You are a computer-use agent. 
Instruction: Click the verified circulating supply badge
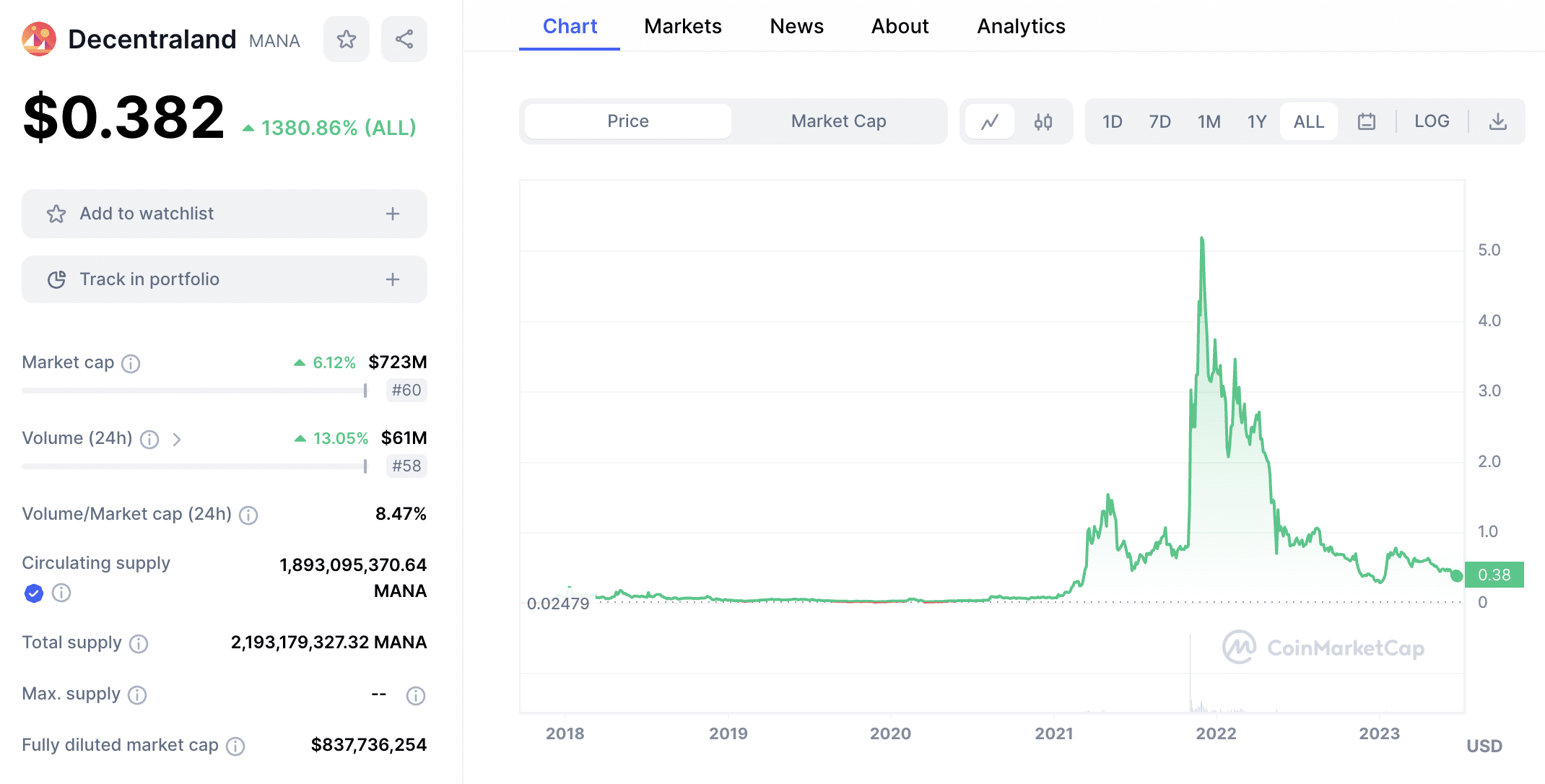(34, 593)
